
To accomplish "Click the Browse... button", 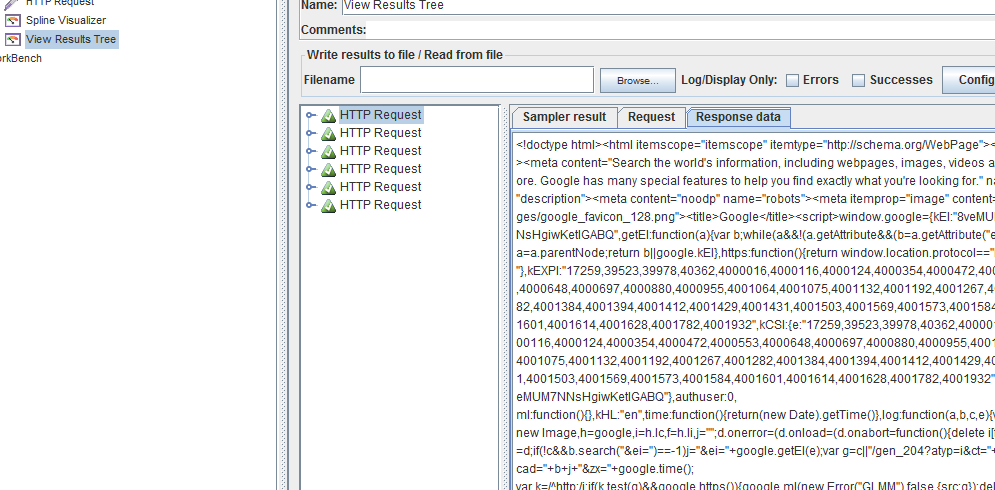I will click(x=638, y=81).
